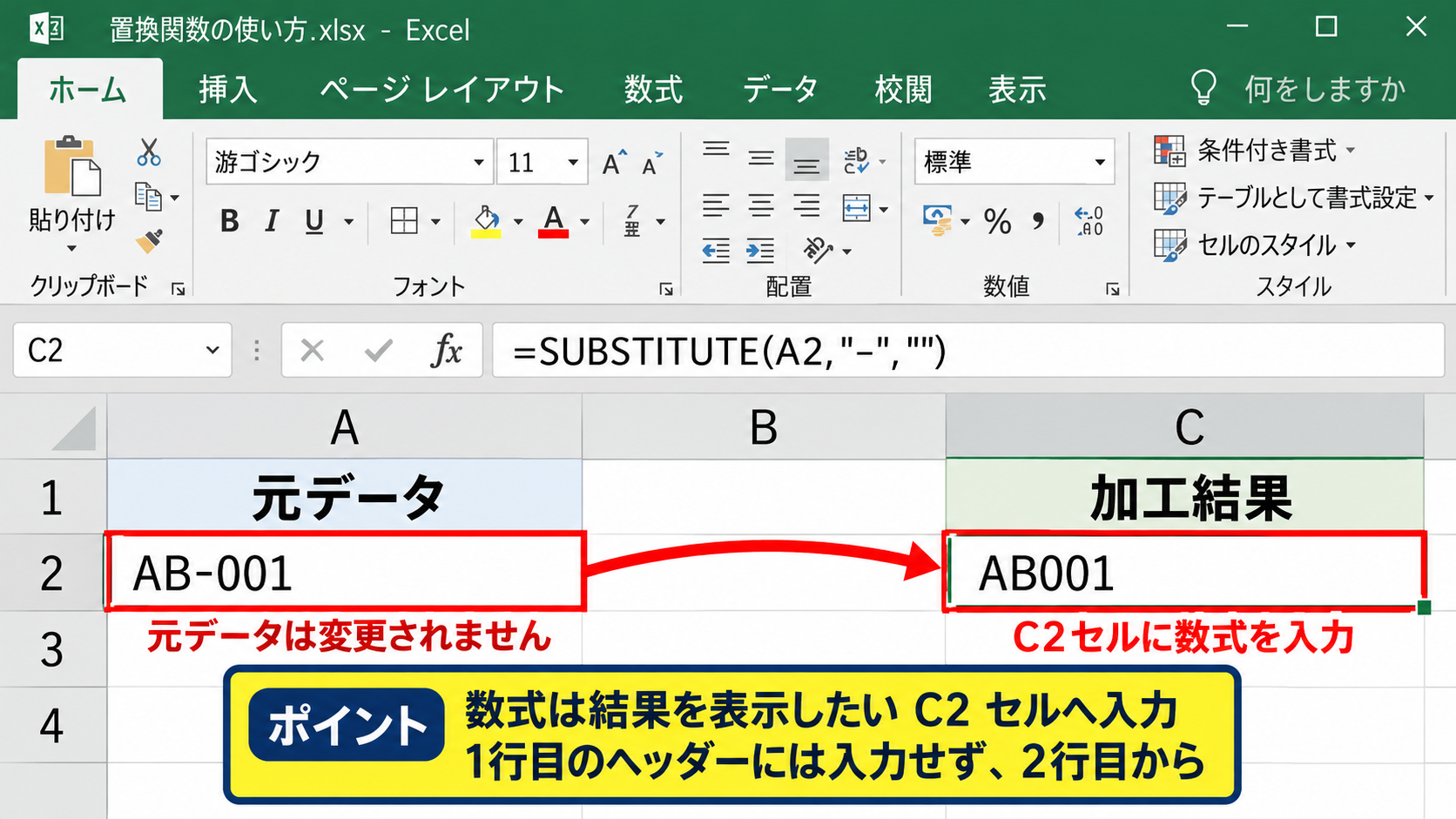Viewport: 1456px width, 819px height.
Task: Open テーブルとして書式設定 options
Action: [x=1294, y=198]
